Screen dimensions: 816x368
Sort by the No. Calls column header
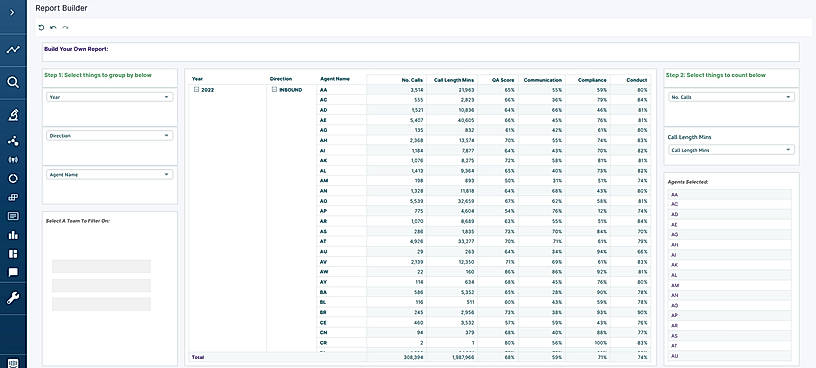click(412, 80)
